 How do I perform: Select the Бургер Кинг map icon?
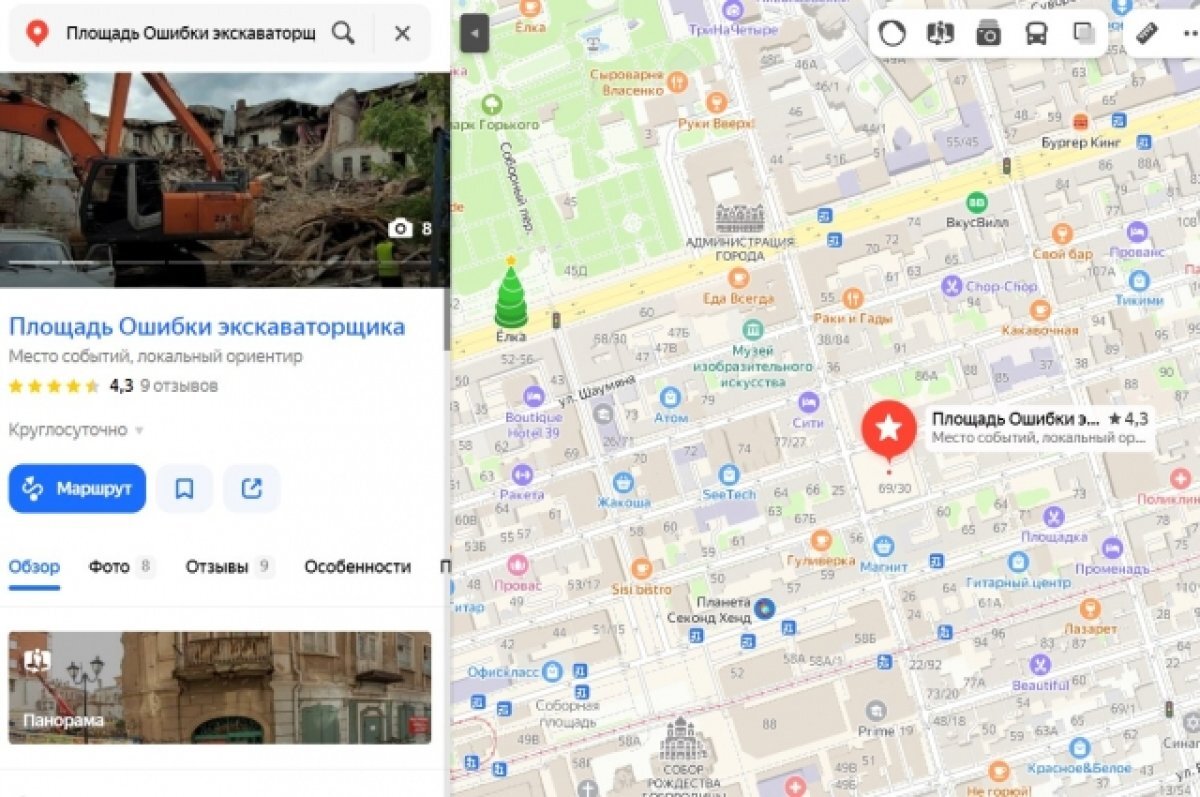tap(1080, 122)
